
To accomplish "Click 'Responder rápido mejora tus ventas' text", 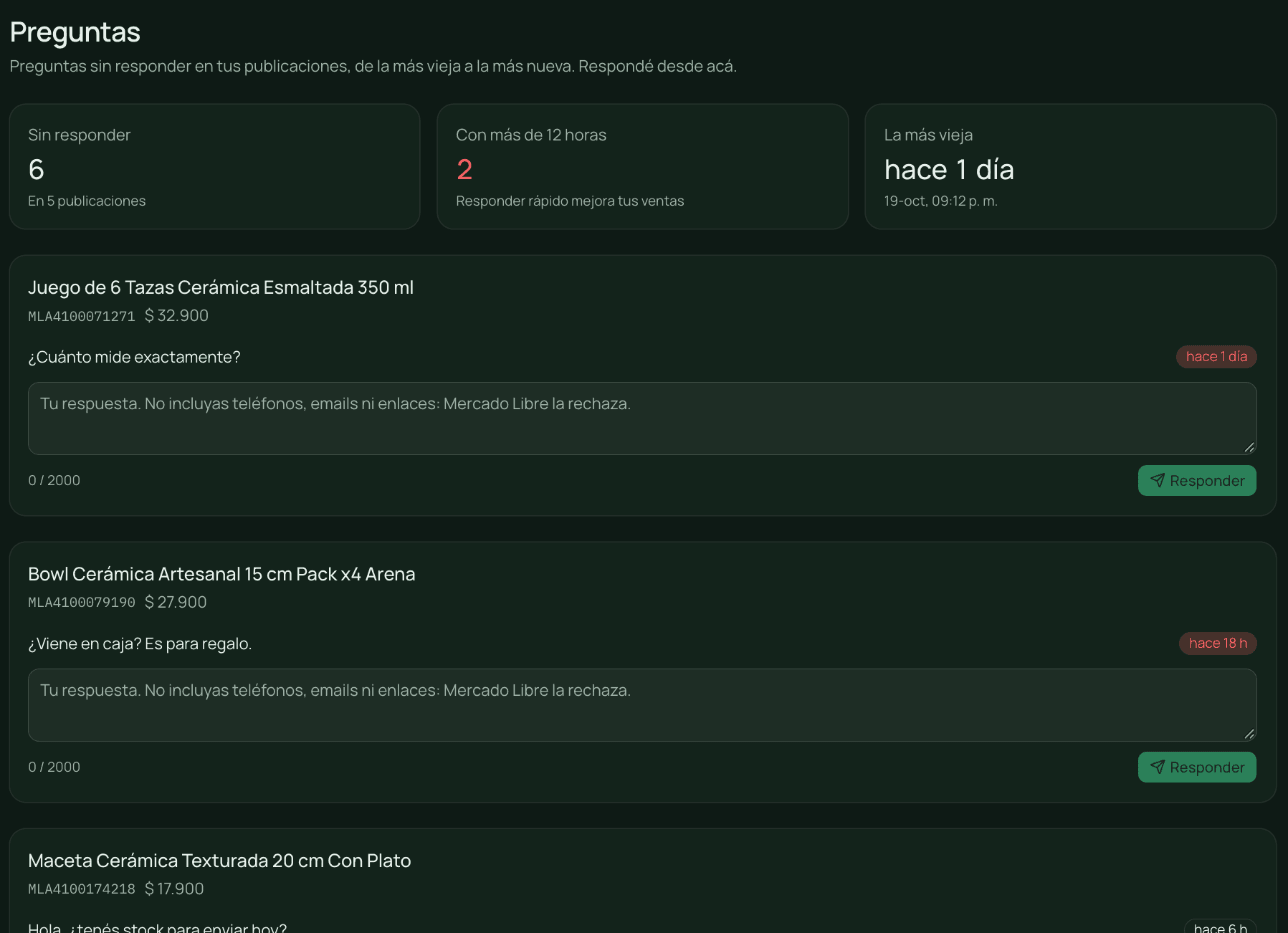I will click(570, 201).
